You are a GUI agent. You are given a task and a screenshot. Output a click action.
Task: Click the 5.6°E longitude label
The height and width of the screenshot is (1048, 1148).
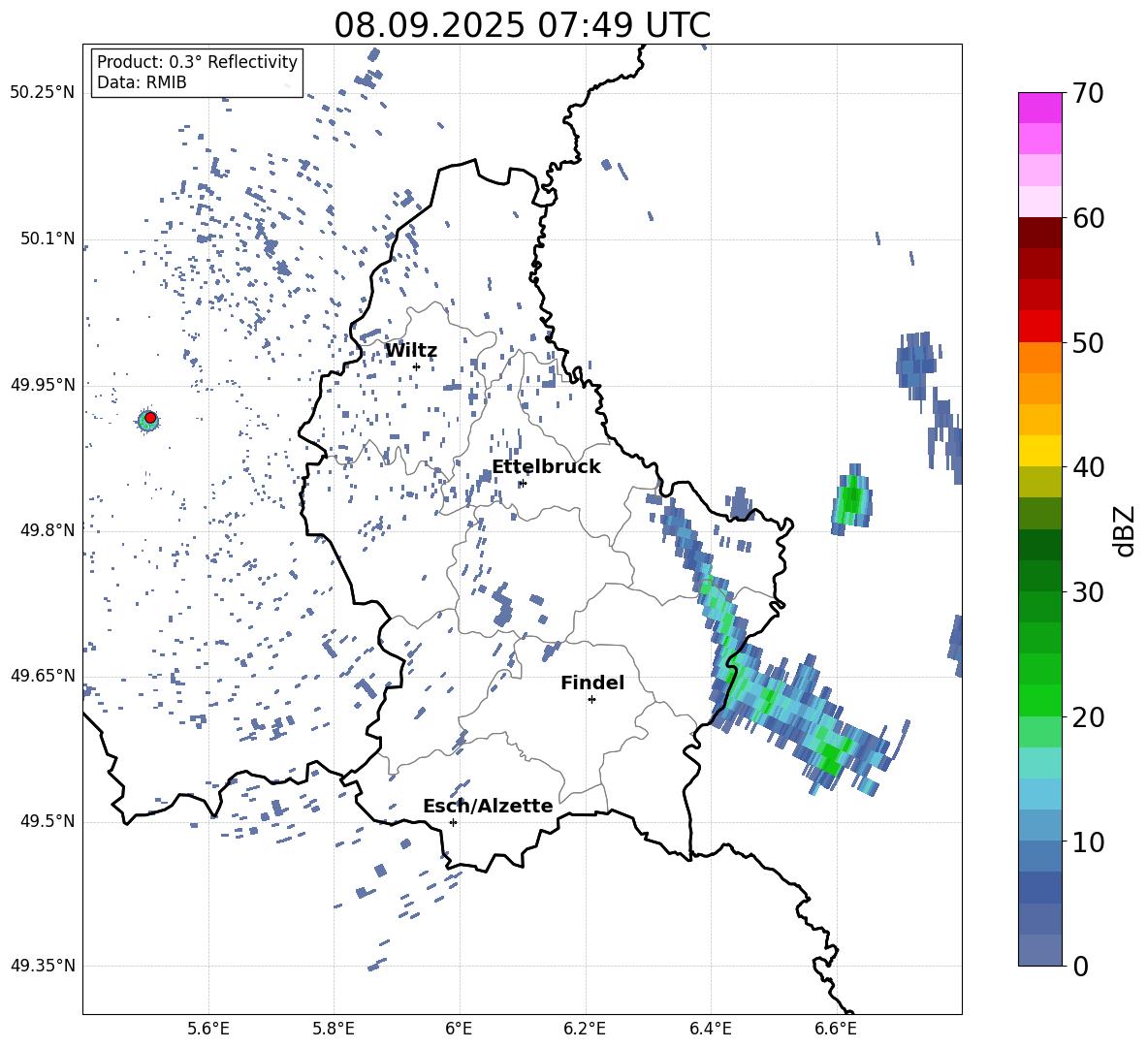[x=208, y=1030]
